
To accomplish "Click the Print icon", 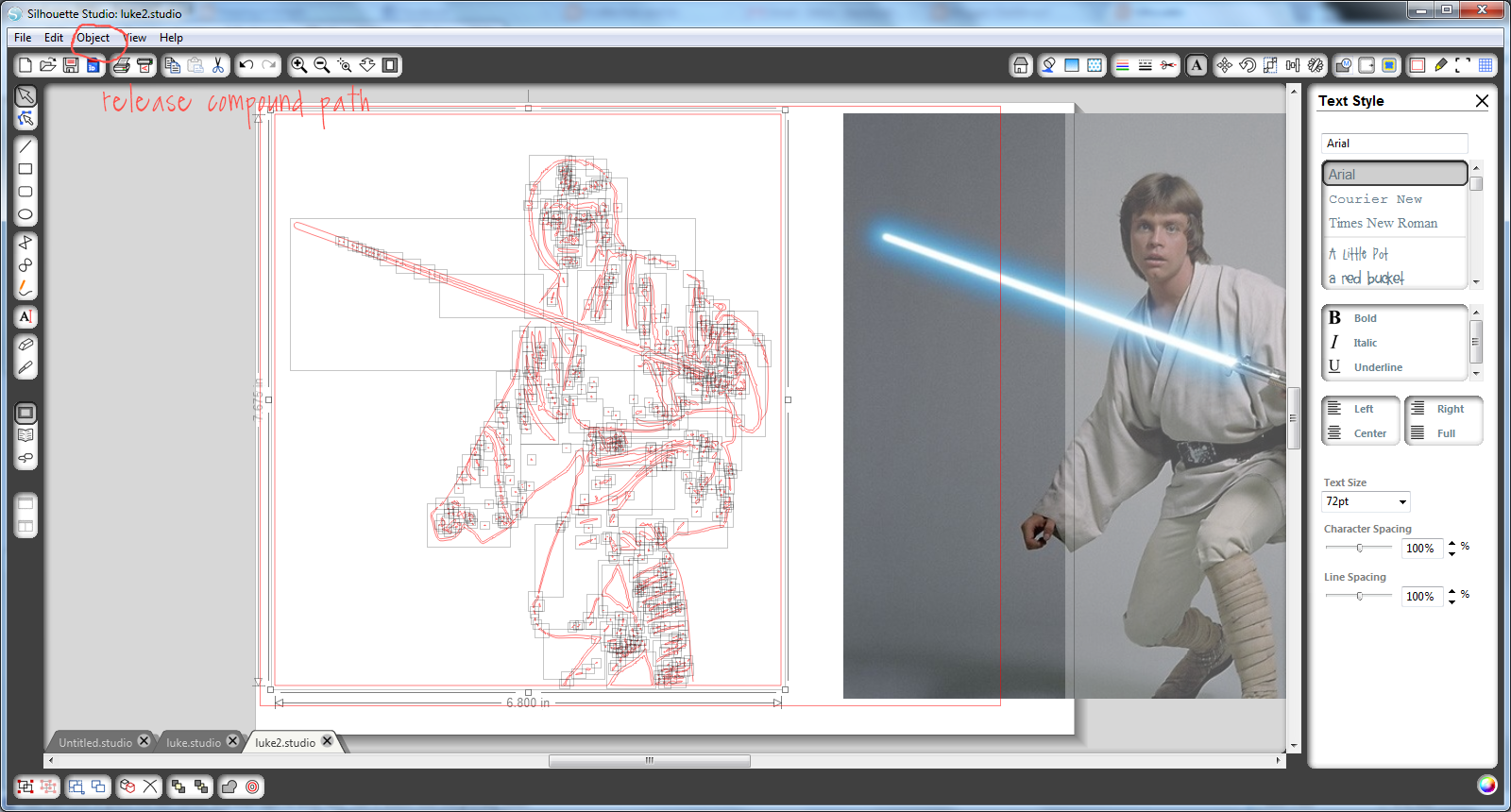I will click(122, 65).
